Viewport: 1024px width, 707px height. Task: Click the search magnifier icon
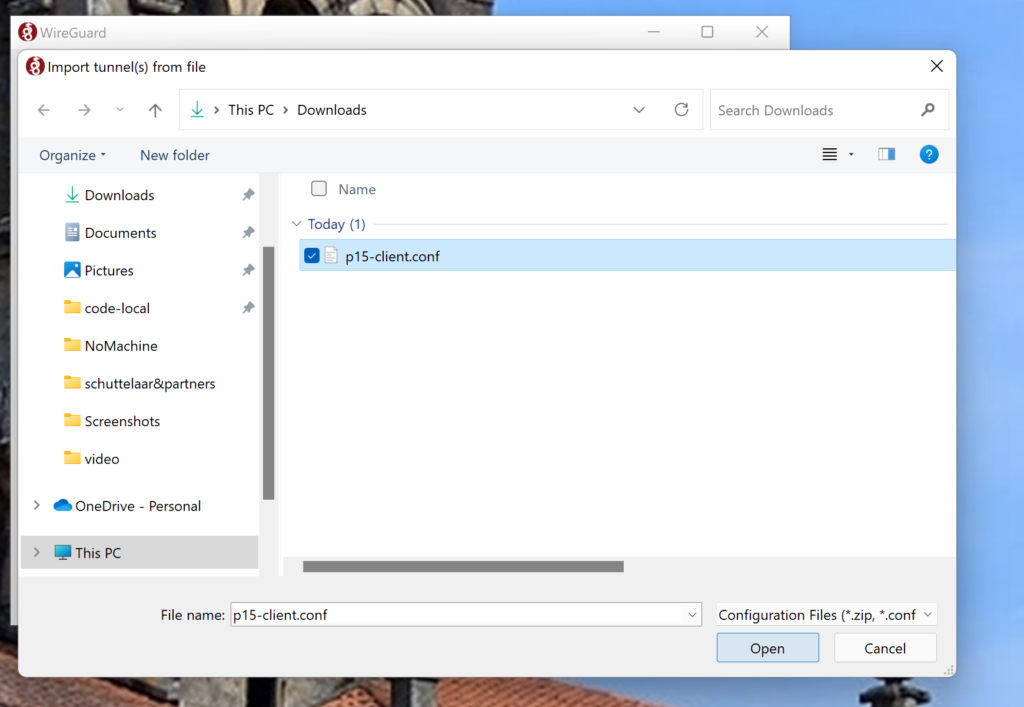coord(928,110)
